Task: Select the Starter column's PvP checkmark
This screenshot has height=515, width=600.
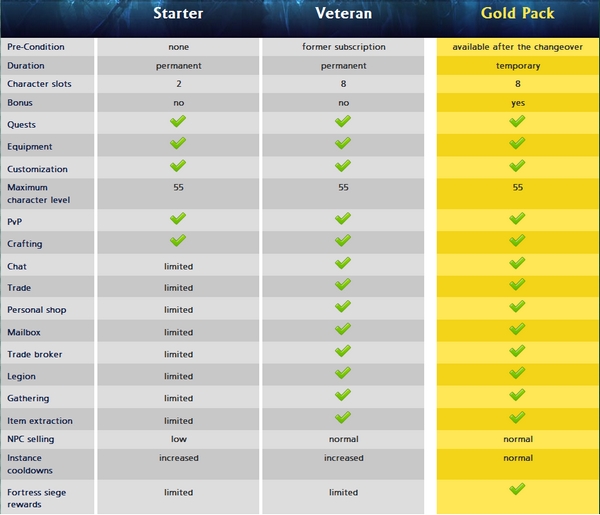Action: click(x=178, y=218)
